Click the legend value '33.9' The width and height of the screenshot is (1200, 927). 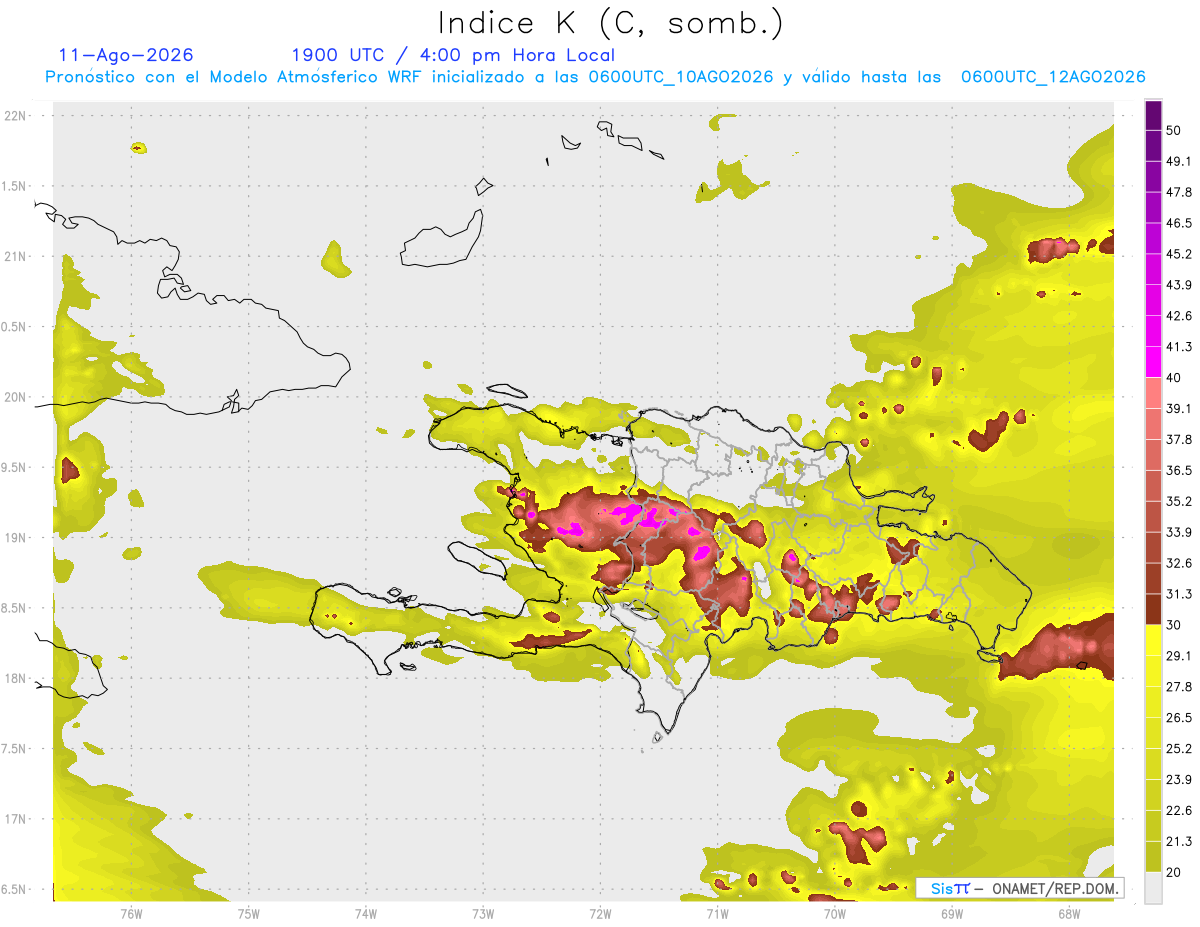coord(1179,532)
